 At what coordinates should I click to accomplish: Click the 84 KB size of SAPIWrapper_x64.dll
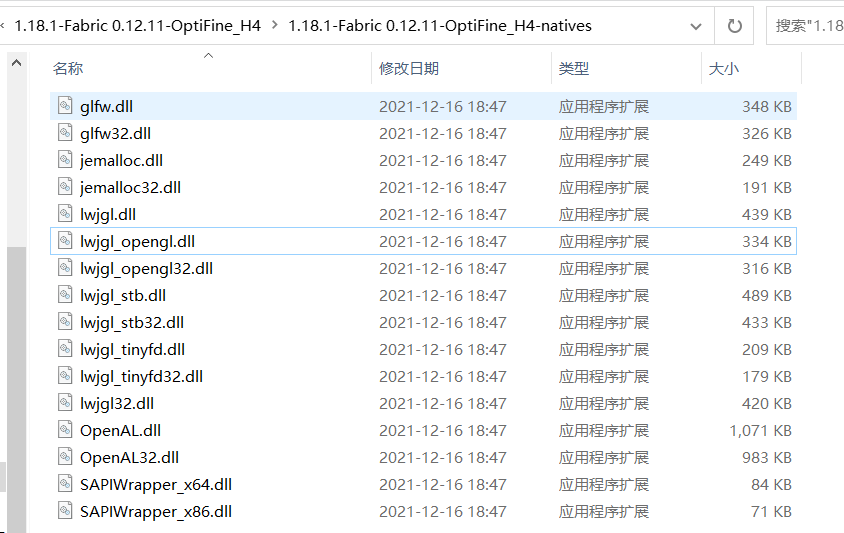(771, 485)
